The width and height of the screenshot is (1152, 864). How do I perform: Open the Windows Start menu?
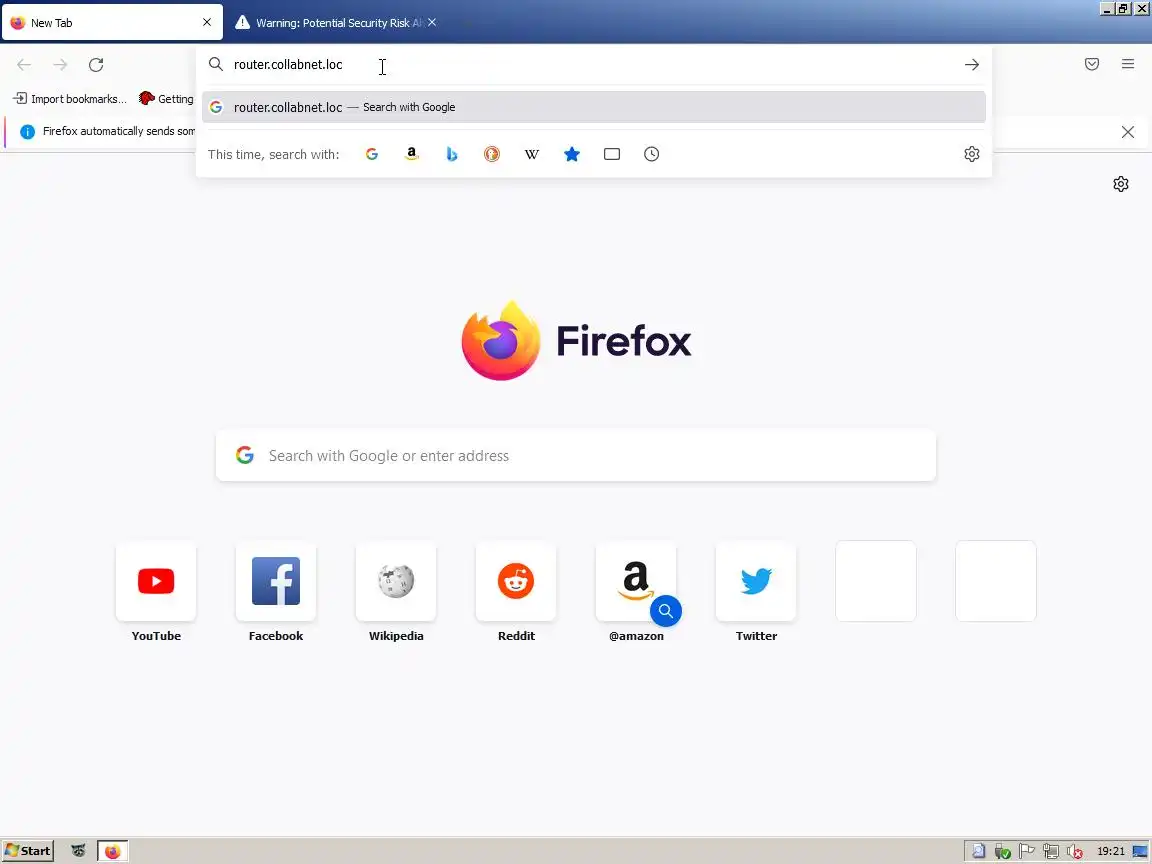[28, 851]
